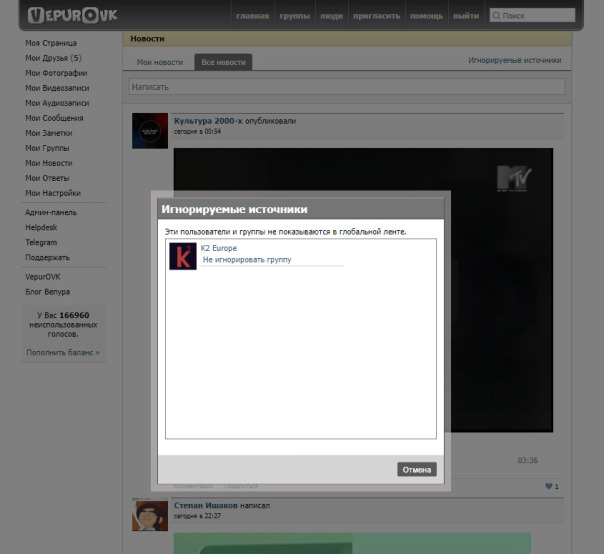Open VepurOVK sidebar link
Screen dimensions: 604x554
43,277
